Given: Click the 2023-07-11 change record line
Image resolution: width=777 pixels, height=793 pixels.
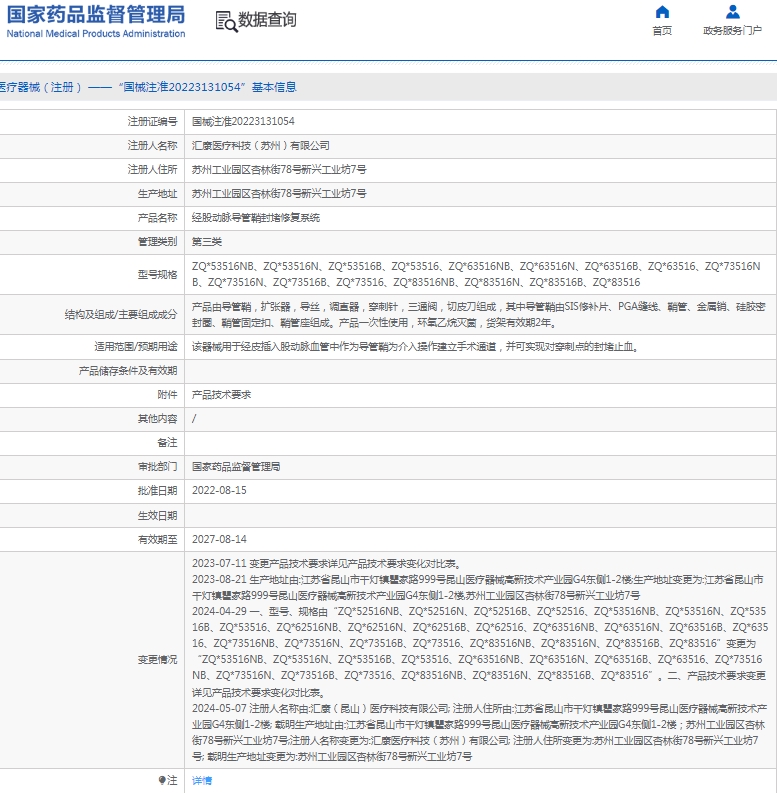Looking at the screenshot, I should click(326, 564).
